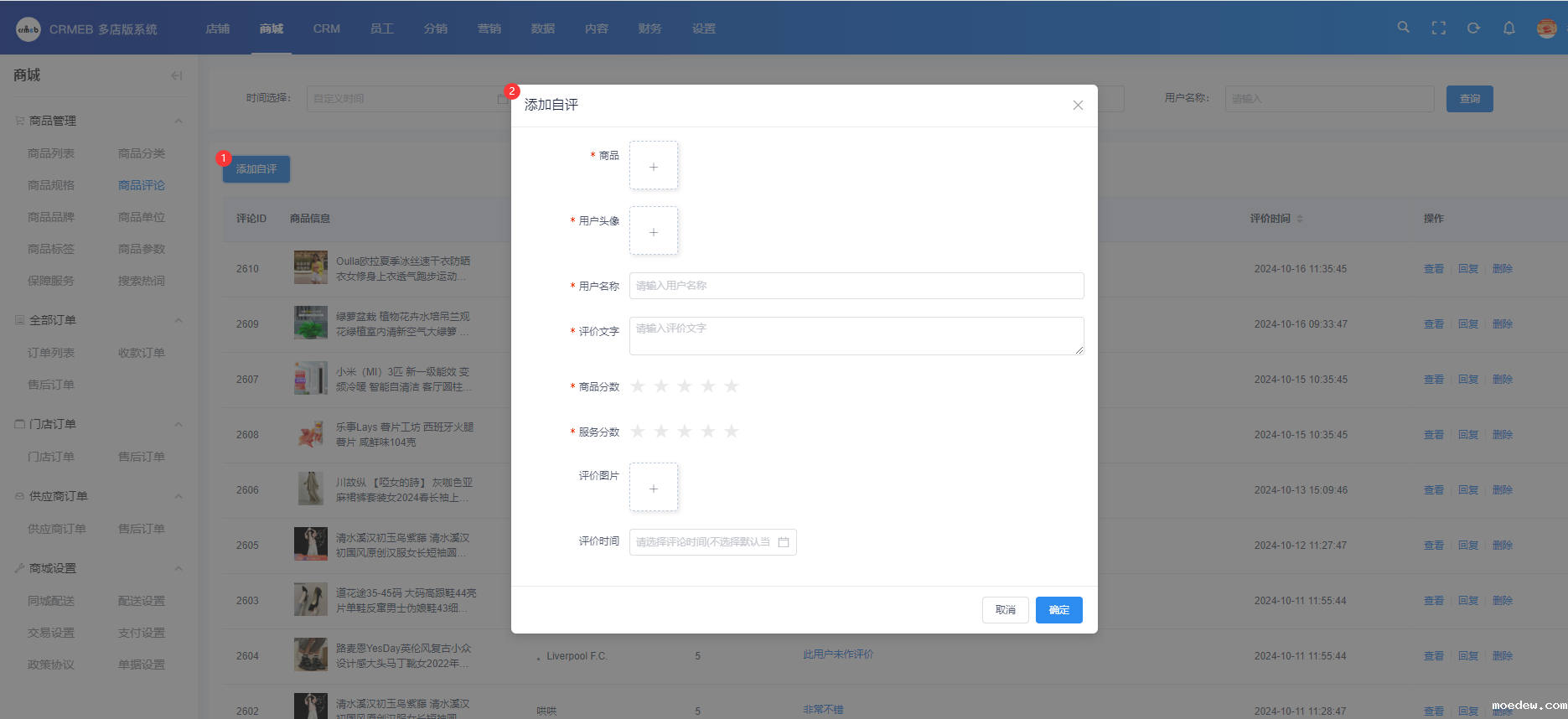Open the notification bell
This screenshot has width=1568, height=719.
[x=1508, y=28]
